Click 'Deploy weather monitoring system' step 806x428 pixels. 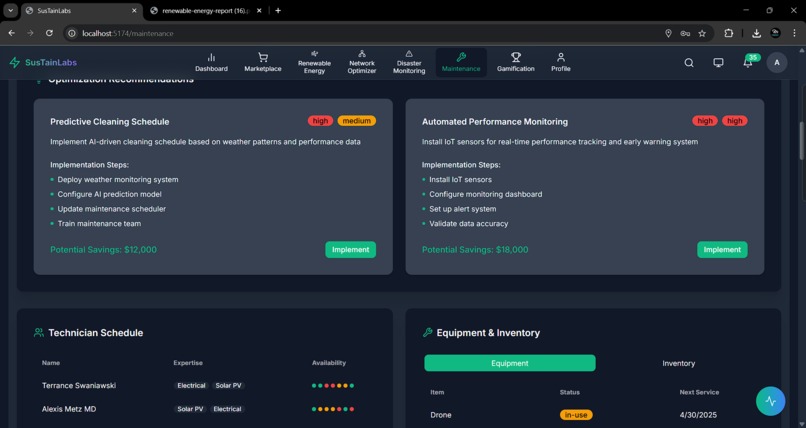coord(118,179)
